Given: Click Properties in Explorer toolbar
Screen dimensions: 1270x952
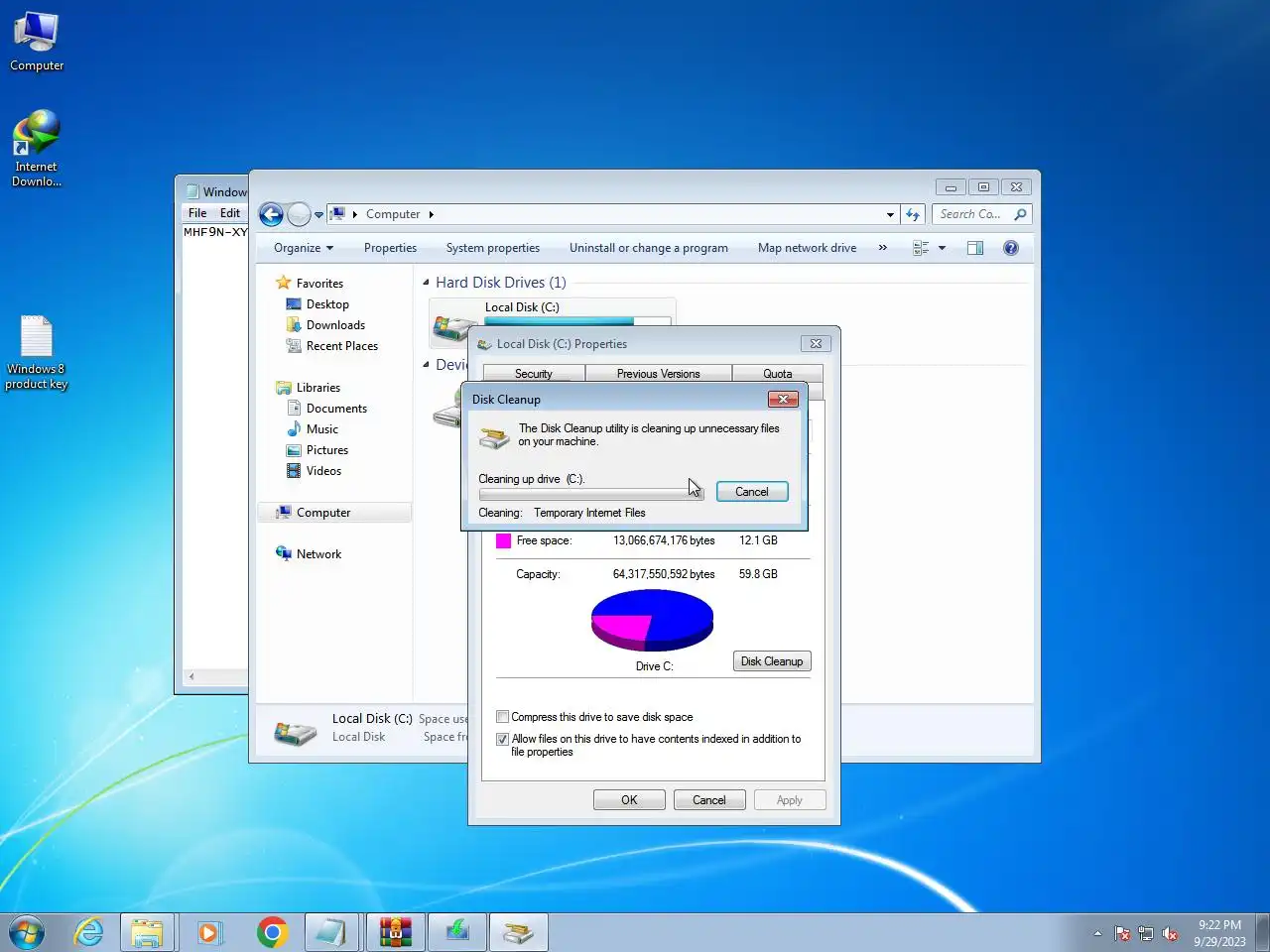Looking at the screenshot, I should click(390, 248).
